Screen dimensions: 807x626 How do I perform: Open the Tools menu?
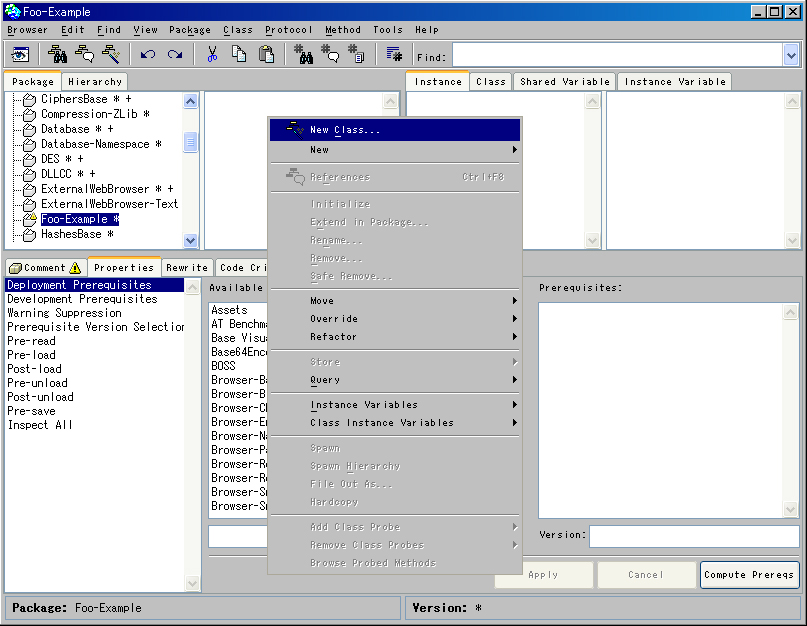tap(388, 30)
